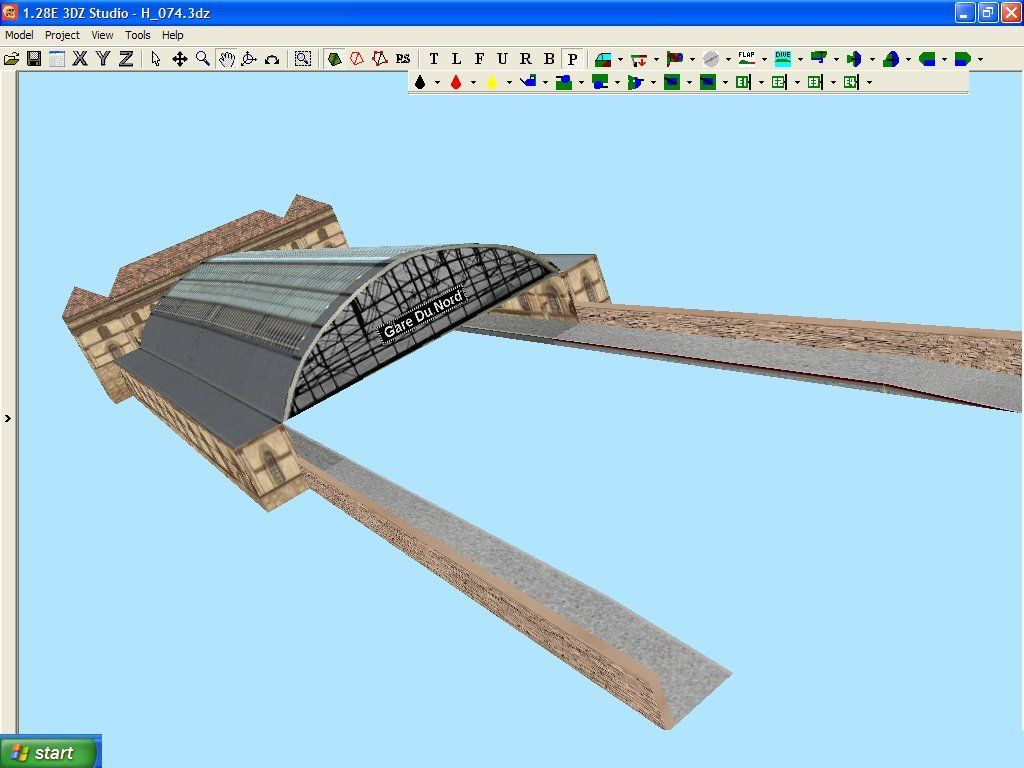Open the Model menu
The image size is (1024, 768).
(19, 35)
